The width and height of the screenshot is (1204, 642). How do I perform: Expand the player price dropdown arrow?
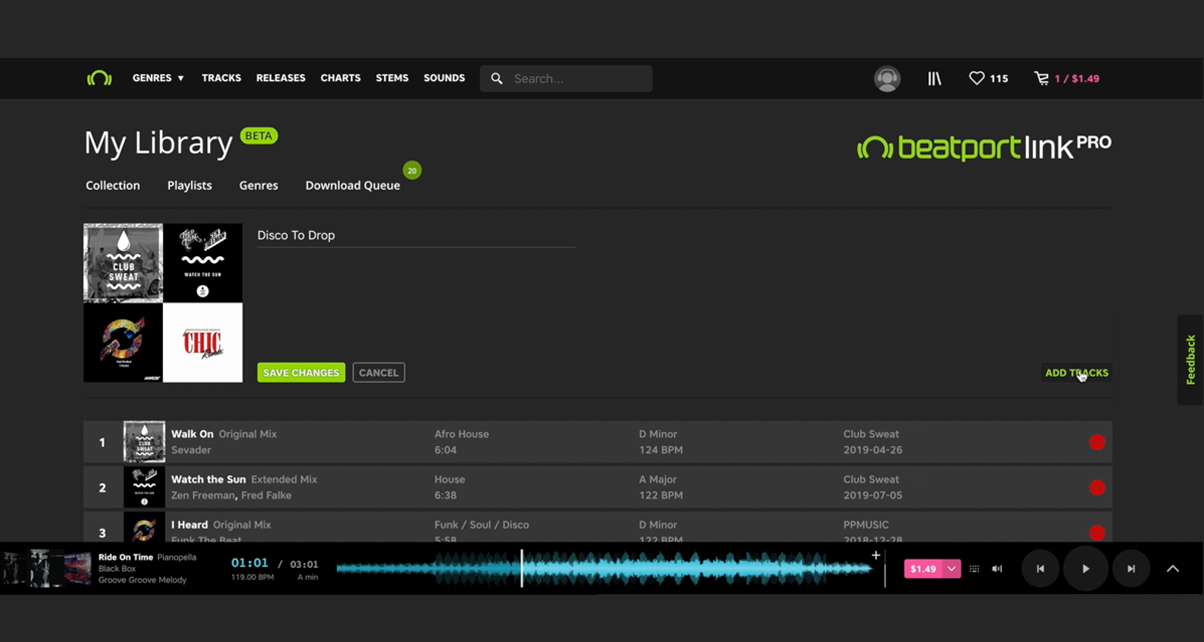point(952,569)
